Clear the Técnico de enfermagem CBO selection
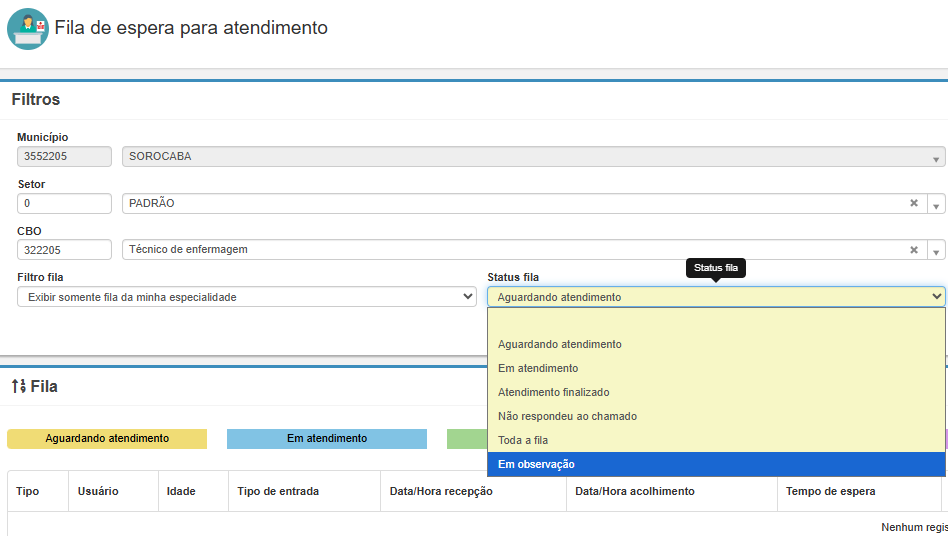Screen dimensions: 948x536 (x=913, y=250)
